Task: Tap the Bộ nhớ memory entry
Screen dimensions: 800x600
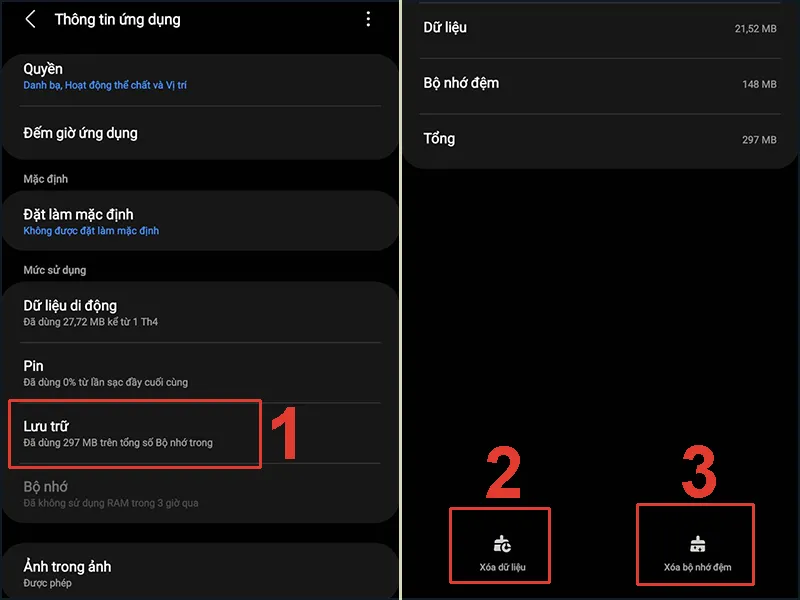Action: point(200,493)
